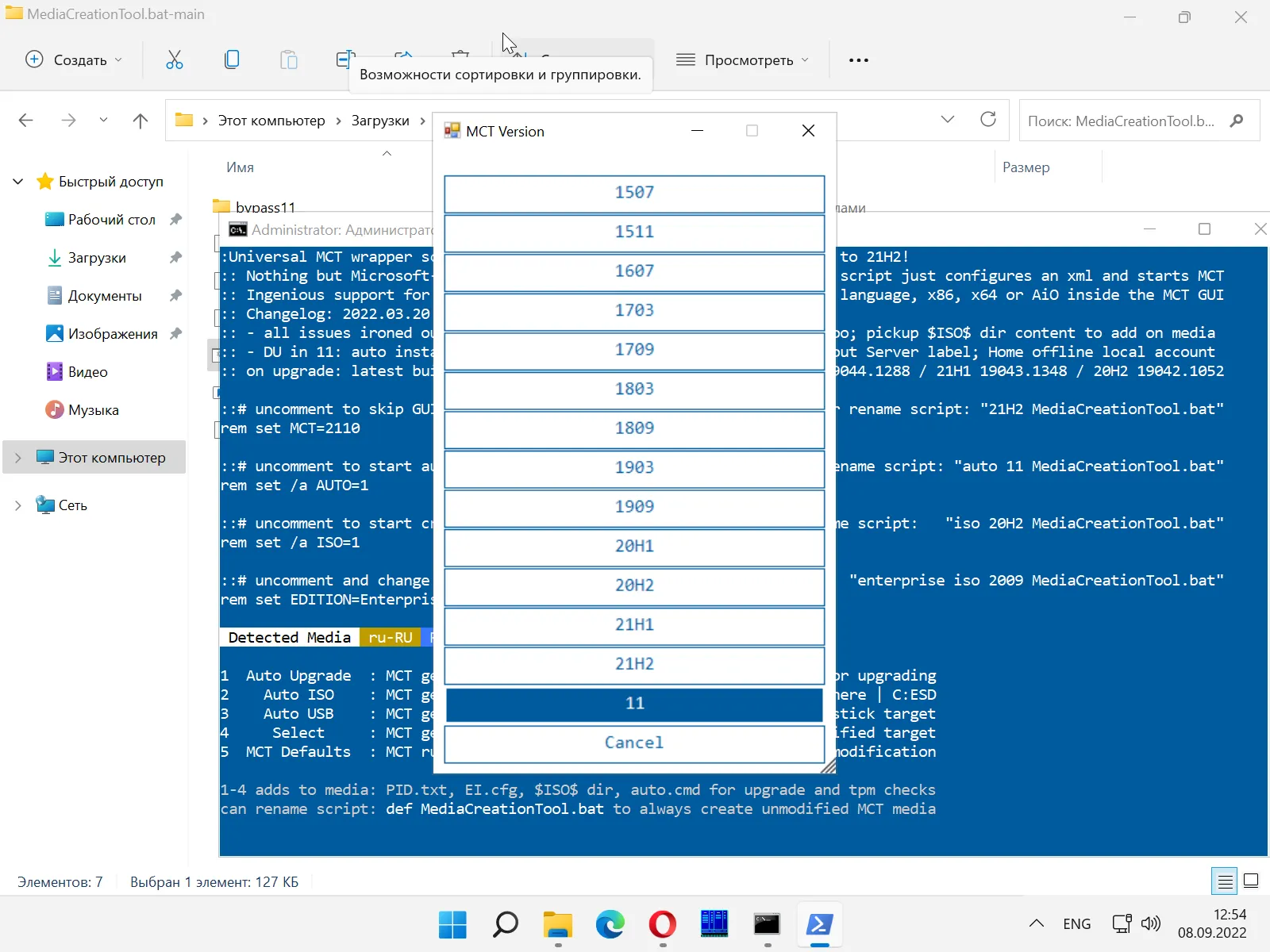Select Загрузки in the sidebar
Screen dimensions: 1270x952
[x=97, y=258]
